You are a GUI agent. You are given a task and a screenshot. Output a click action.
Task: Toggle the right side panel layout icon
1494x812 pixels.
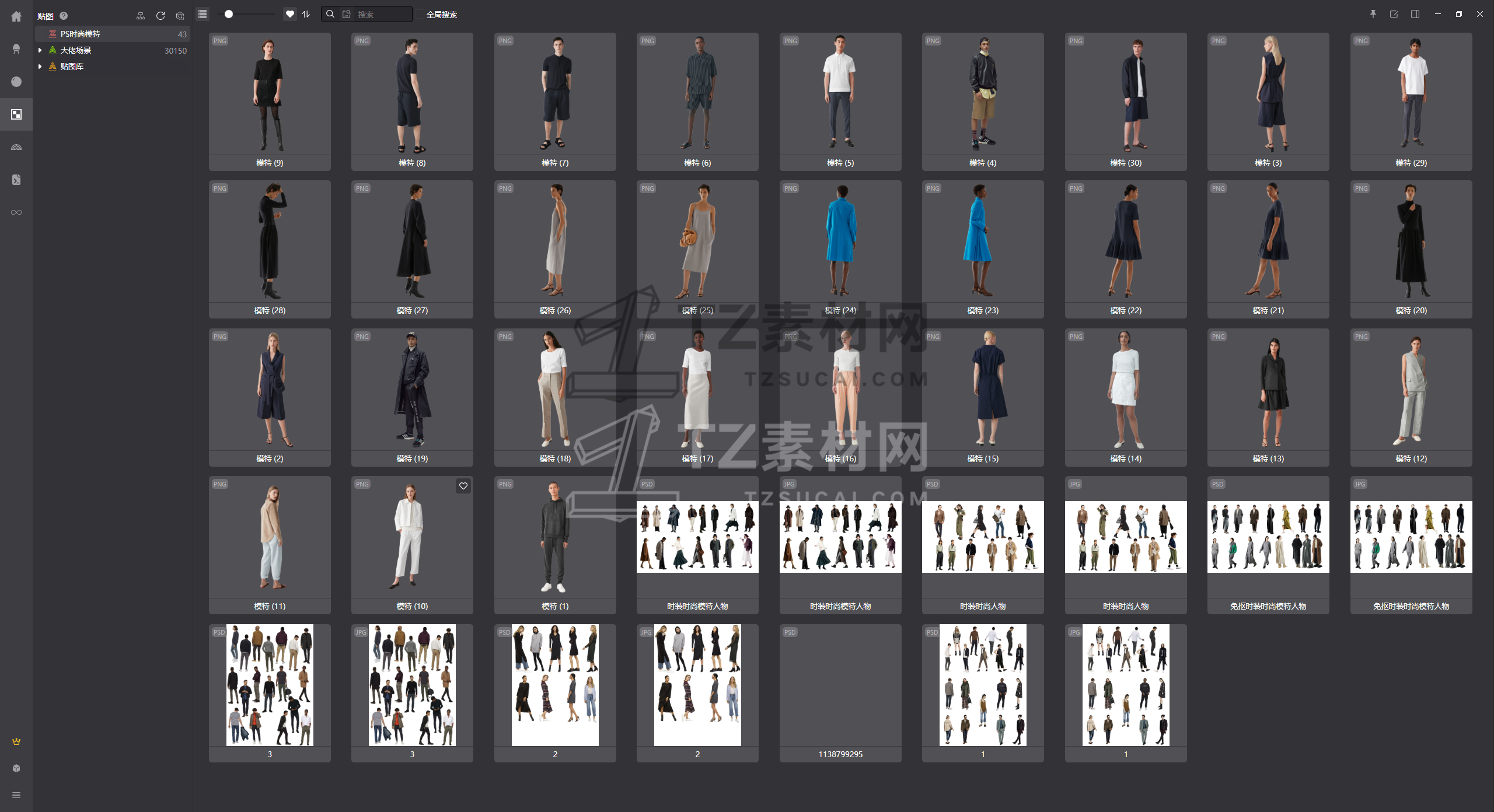coord(1415,14)
